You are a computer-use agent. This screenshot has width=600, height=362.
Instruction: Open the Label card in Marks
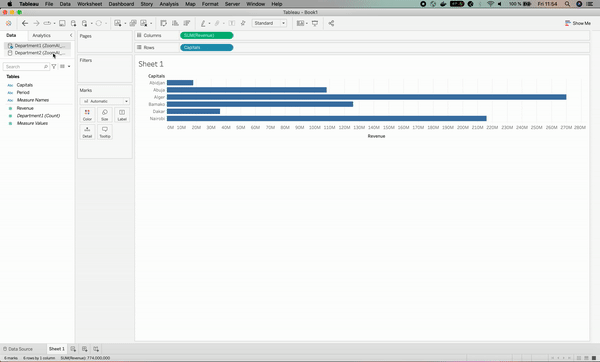[122, 115]
